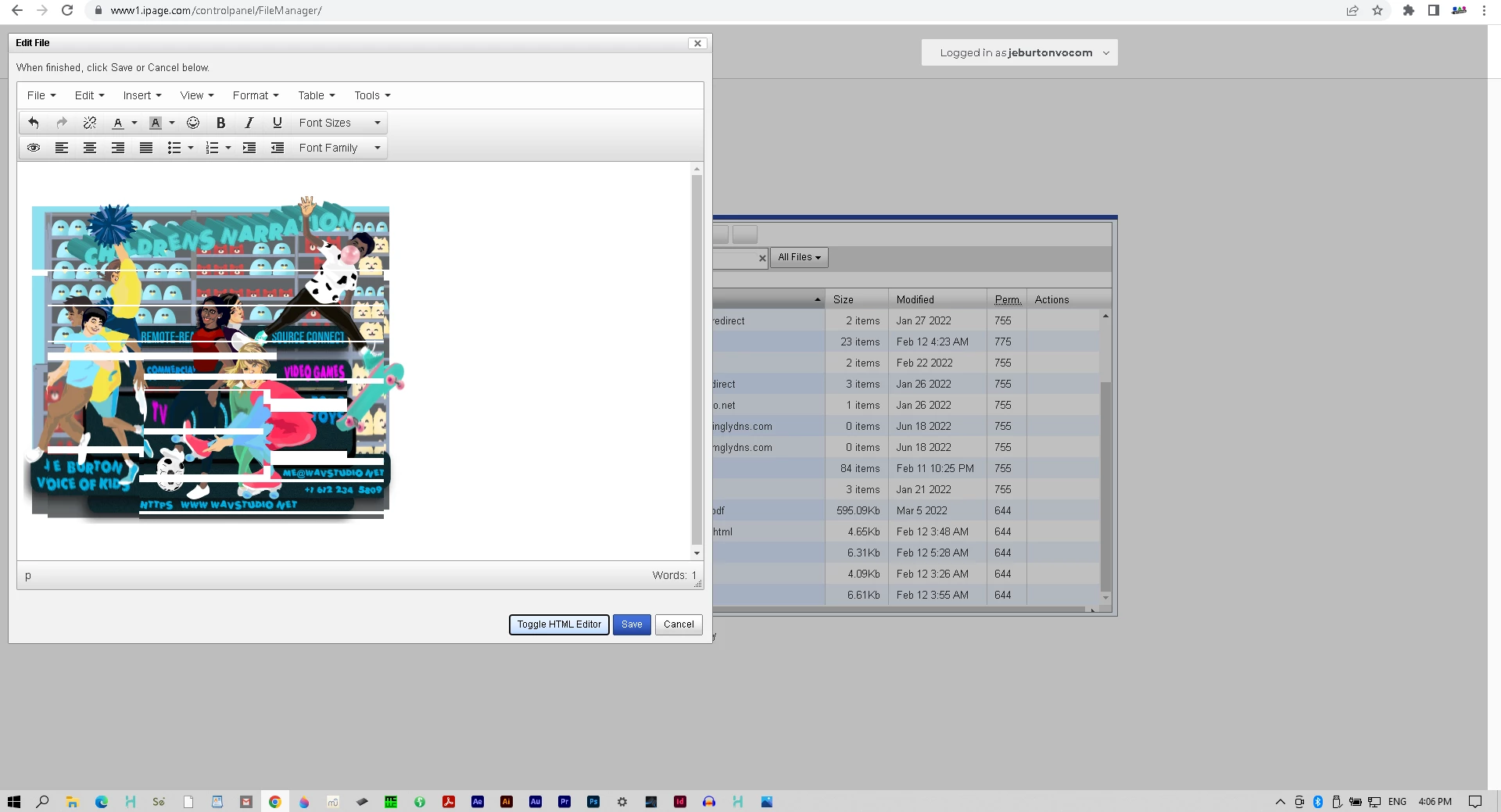Open the Table menu
This screenshot has width=1501, height=812.
[317, 95]
